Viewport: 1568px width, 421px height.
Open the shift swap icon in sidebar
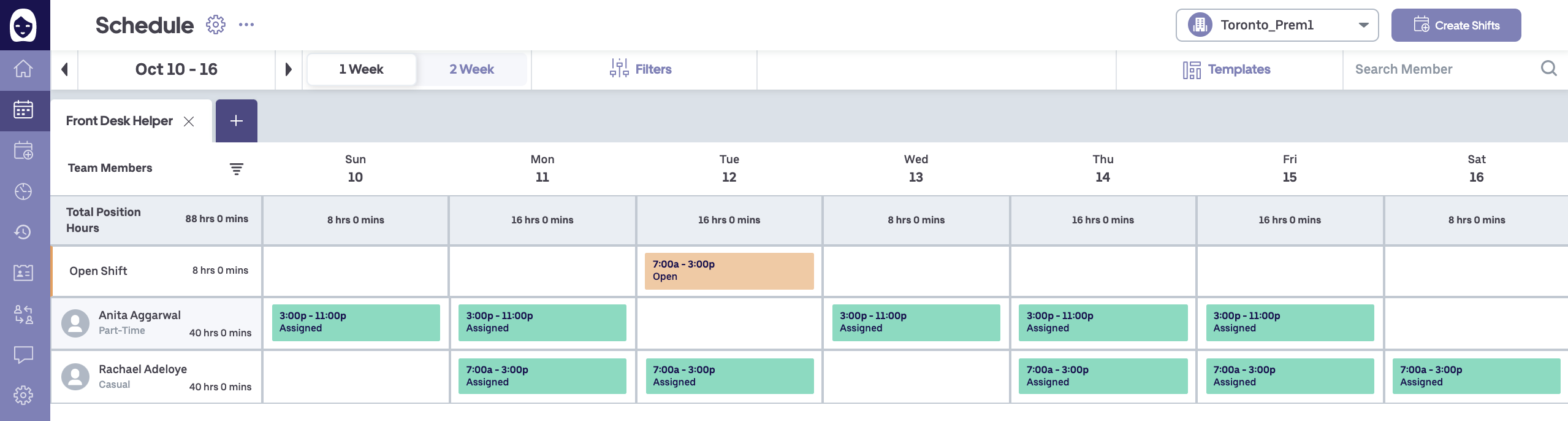pyautogui.click(x=23, y=313)
